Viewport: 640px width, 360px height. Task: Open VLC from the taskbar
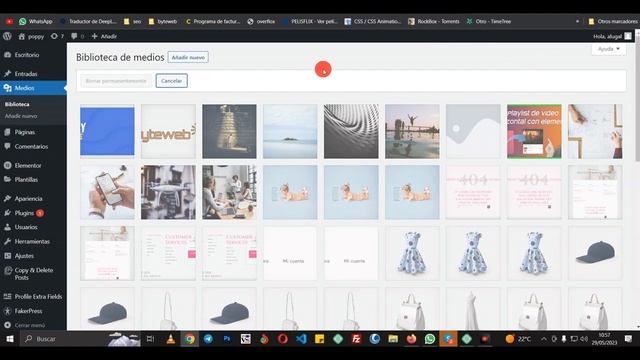point(171,339)
